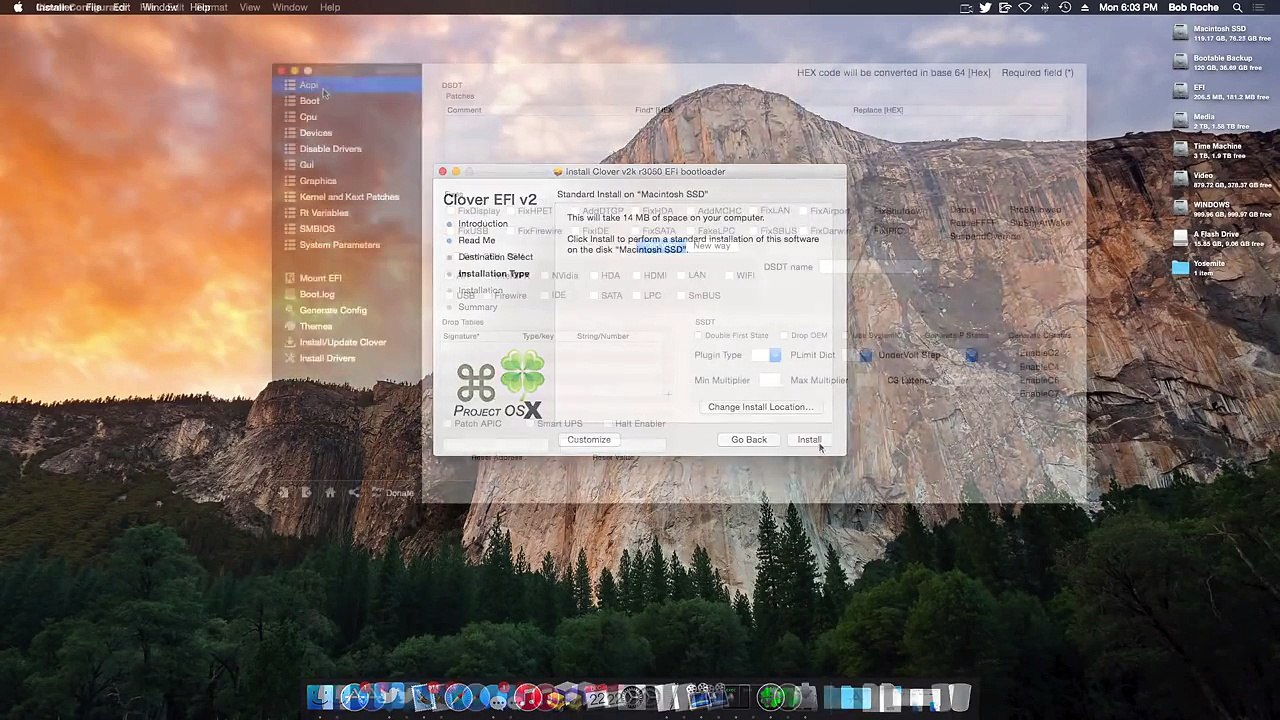1280x720 pixels.
Task: Toggle the HDA checkbox
Action: point(594,276)
